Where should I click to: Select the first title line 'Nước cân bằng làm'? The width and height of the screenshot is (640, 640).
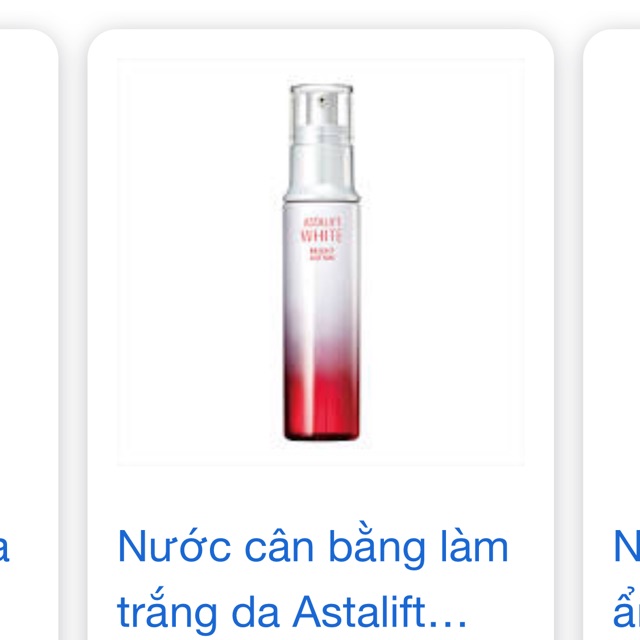click(x=313, y=547)
